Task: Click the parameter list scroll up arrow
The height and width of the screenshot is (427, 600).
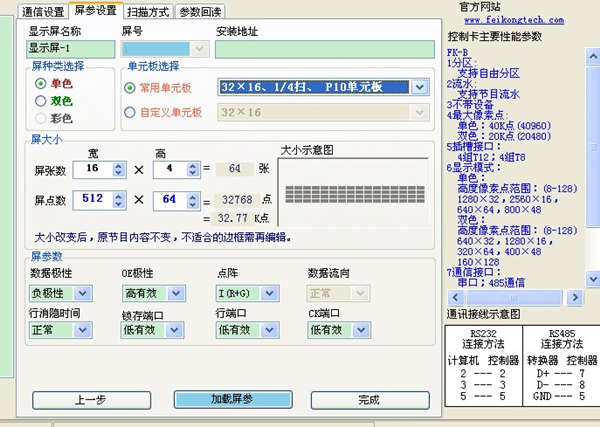Action: coord(593,57)
